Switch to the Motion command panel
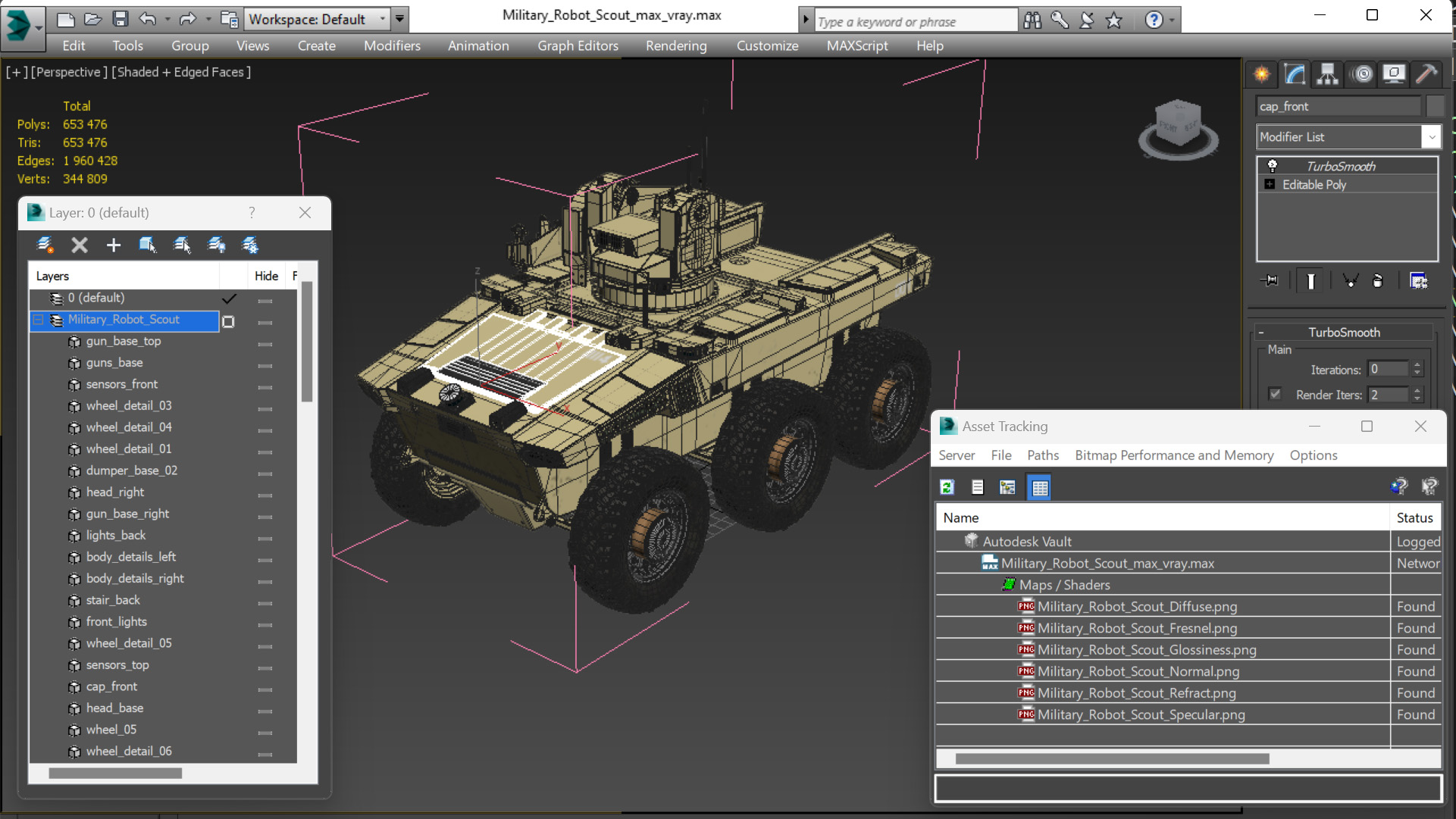1456x819 pixels. (1362, 74)
